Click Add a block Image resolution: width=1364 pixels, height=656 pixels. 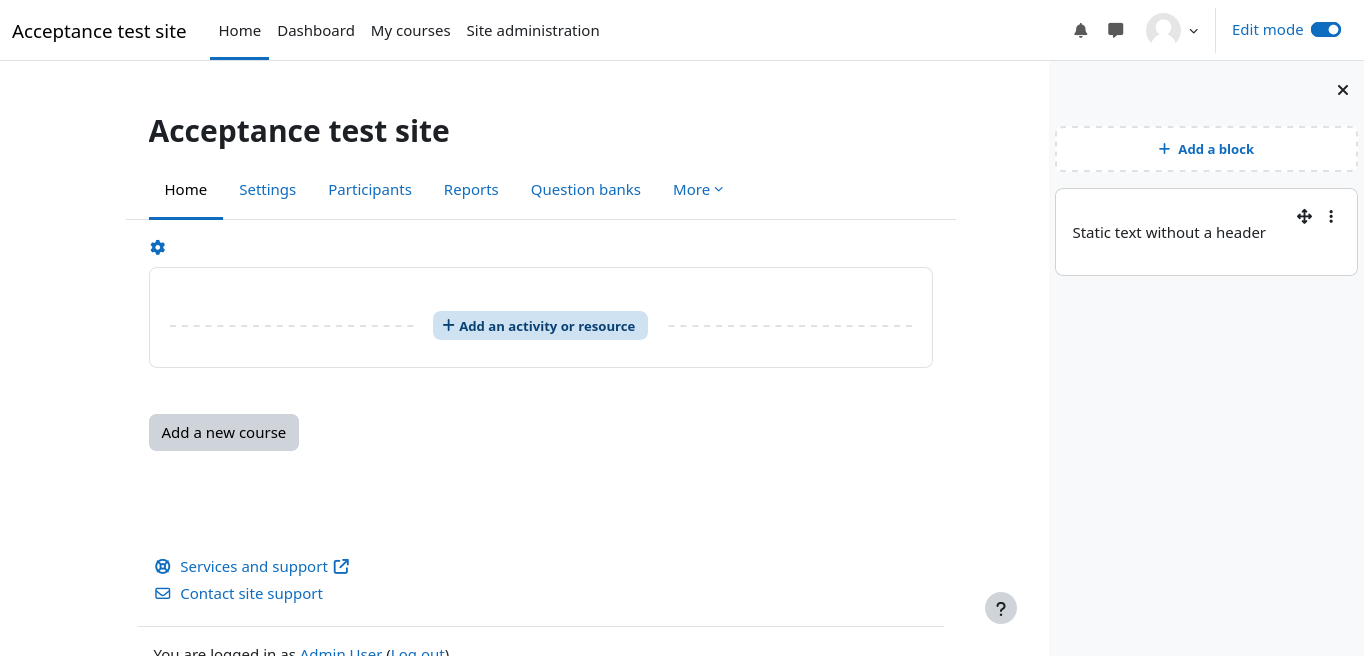point(1206,149)
